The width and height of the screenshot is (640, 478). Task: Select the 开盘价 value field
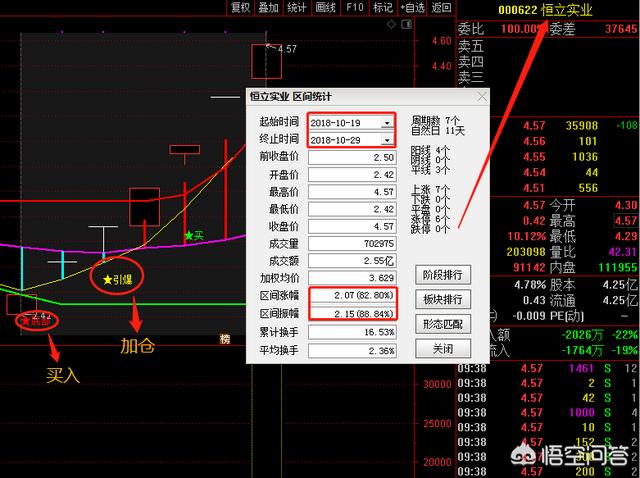(x=352, y=175)
